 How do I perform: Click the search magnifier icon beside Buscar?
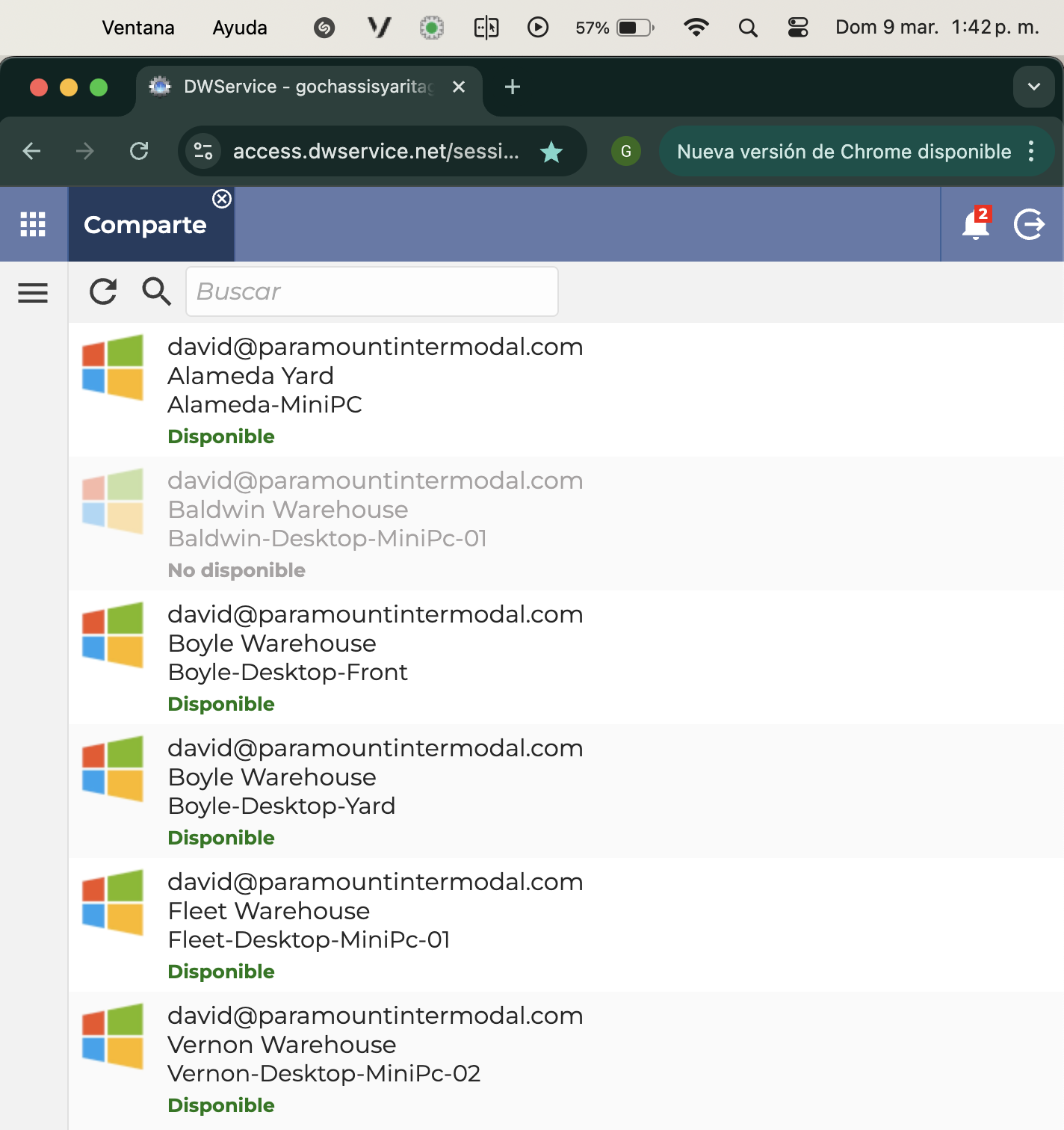156,291
